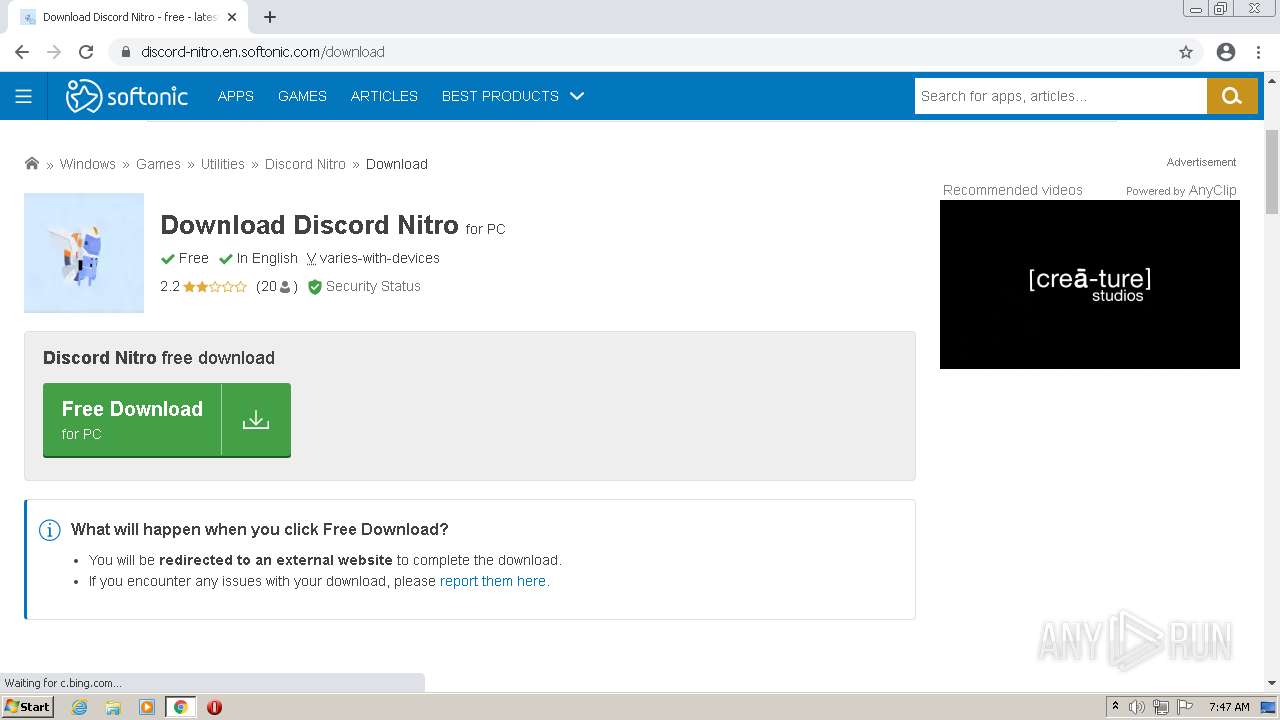The width and height of the screenshot is (1280, 720).
Task: Click the 'In English' label
Action: coord(267,258)
